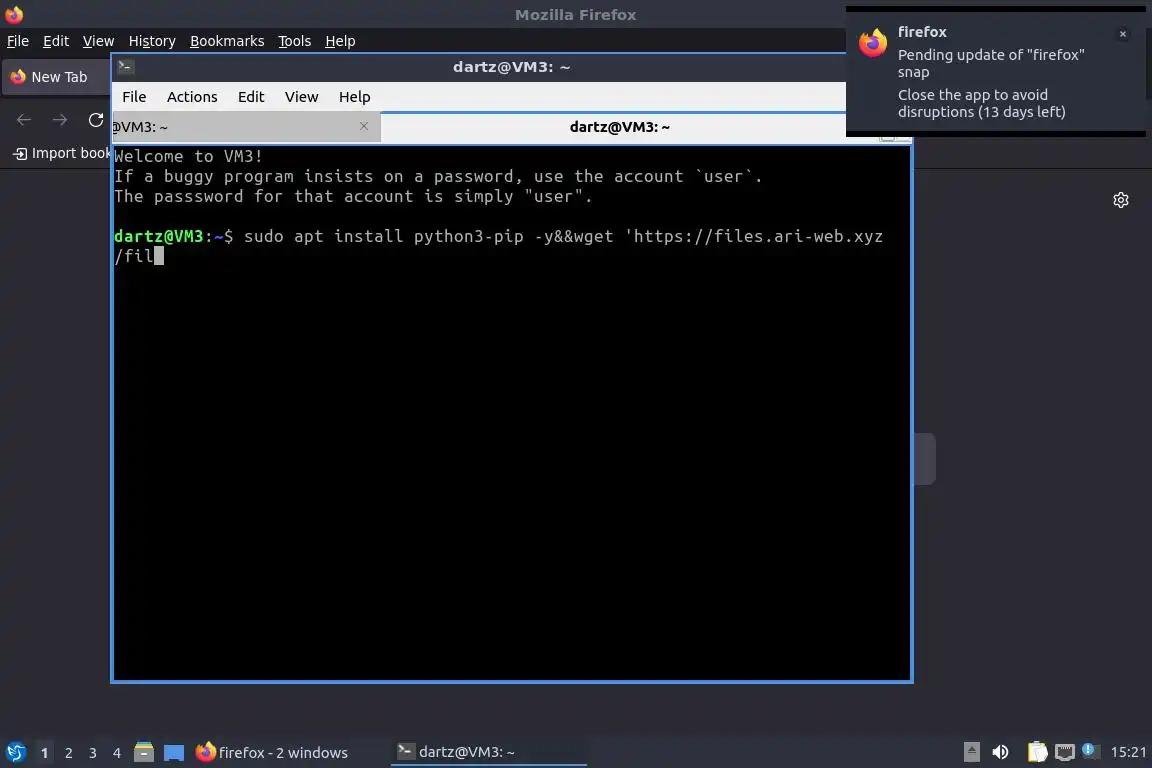1152x768 pixels.
Task: Close the first terminal tab
Action: coord(364,126)
